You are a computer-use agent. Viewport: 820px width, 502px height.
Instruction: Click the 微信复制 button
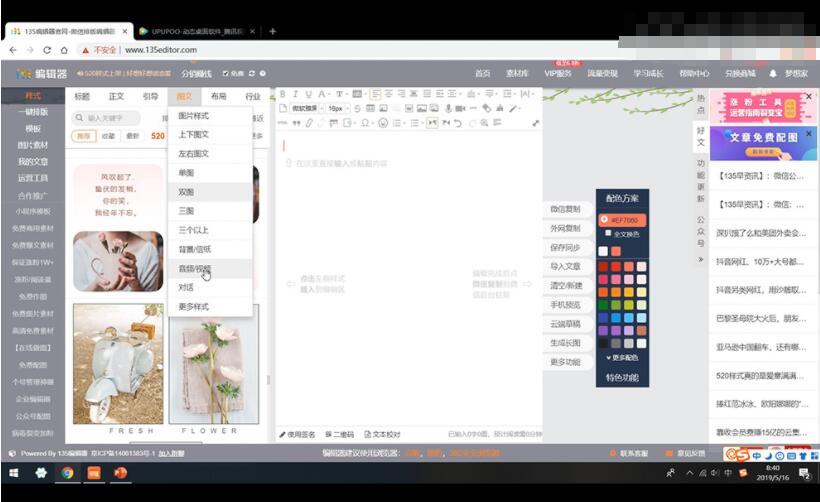click(565, 209)
